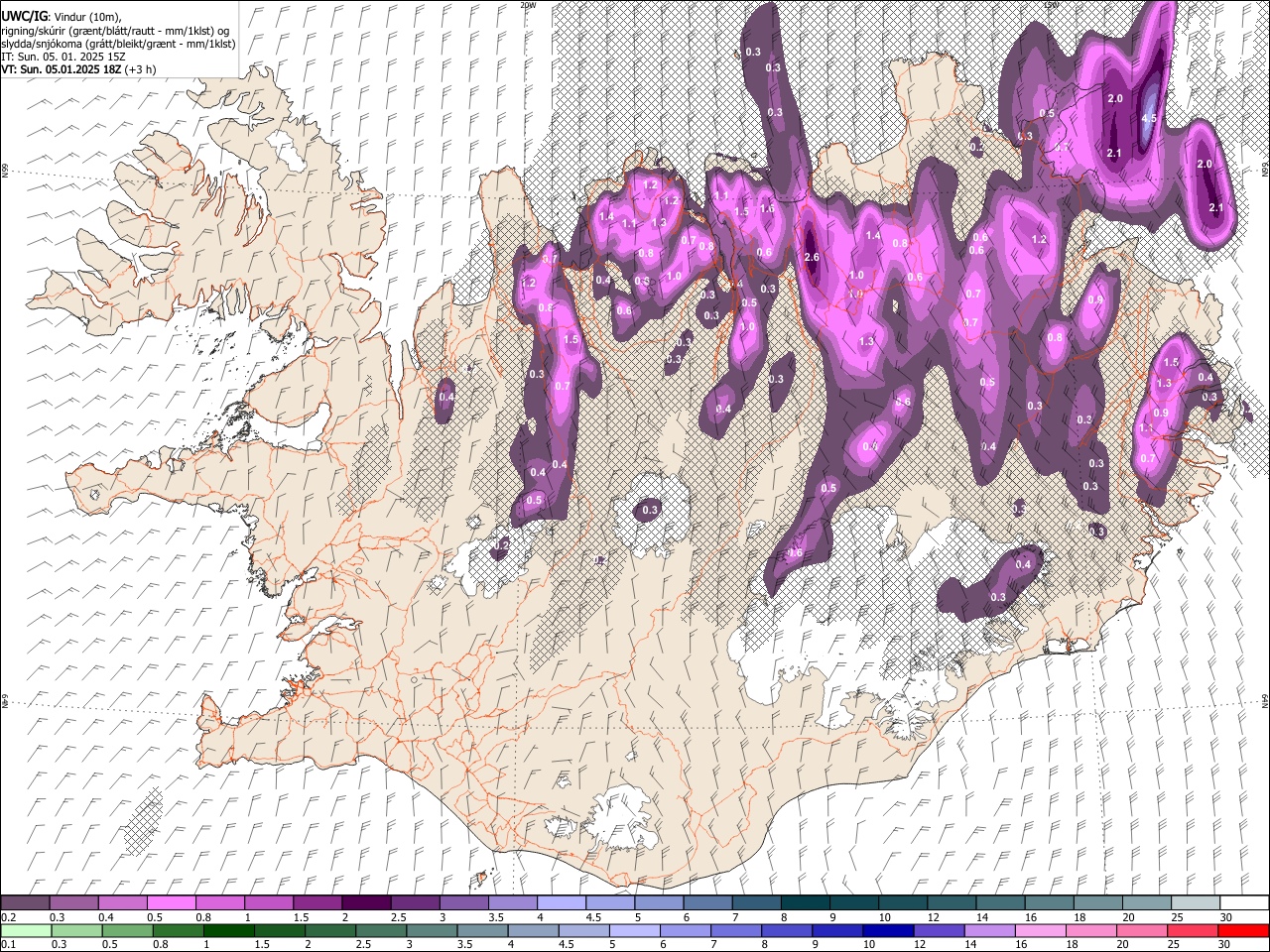Click the '18' label on purple snow scale
This screenshot has height=952, width=1270.
pyautogui.click(x=1079, y=917)
